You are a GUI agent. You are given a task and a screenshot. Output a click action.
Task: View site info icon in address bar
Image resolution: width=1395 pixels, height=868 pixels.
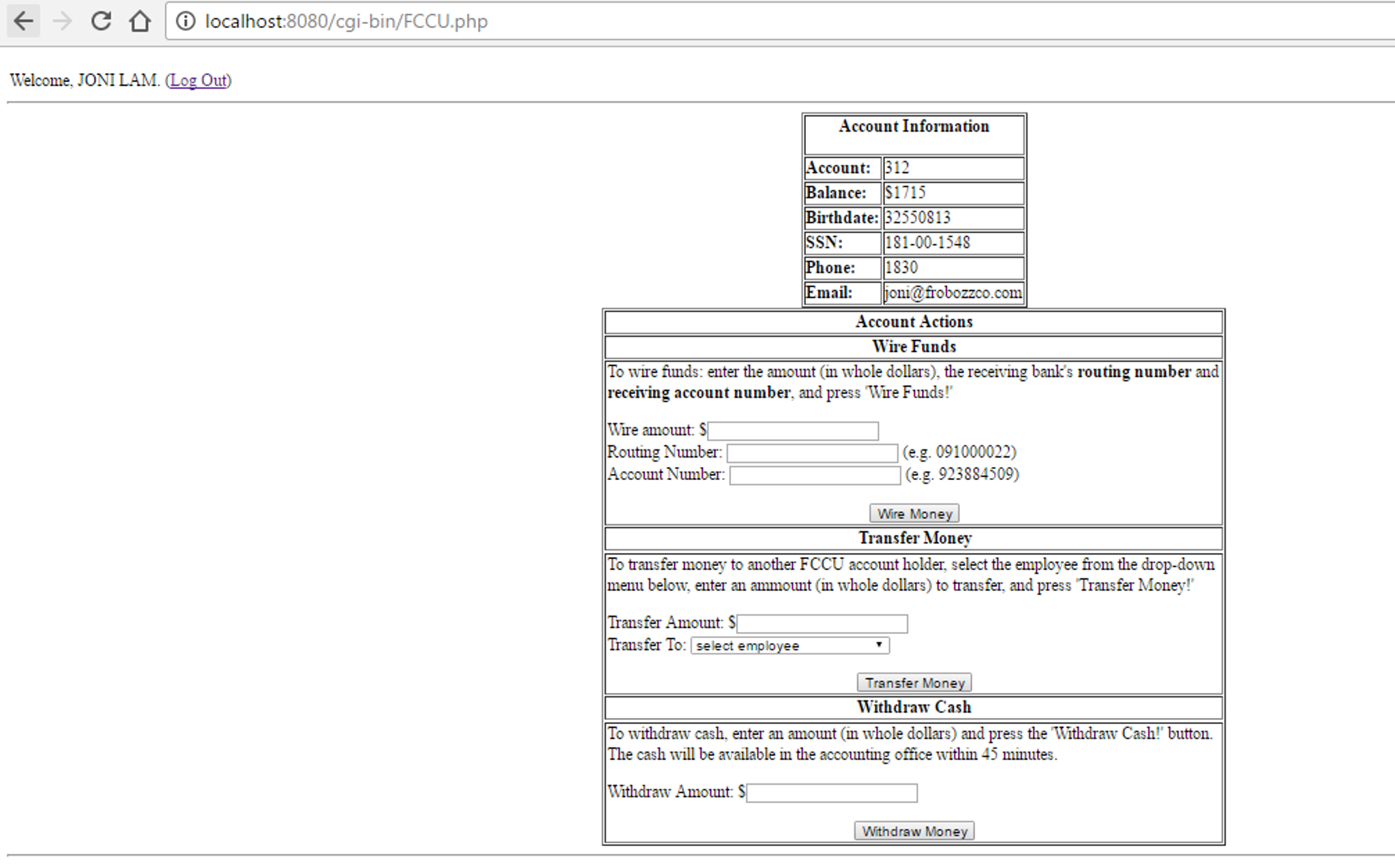[x=185, y=21]
